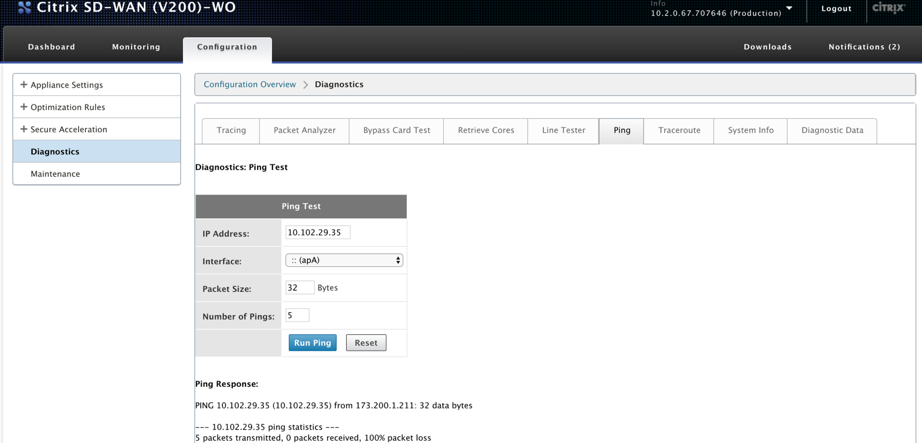The image size is (922, 443).
Task: Click into the Packet Size field
Action: 300,288
